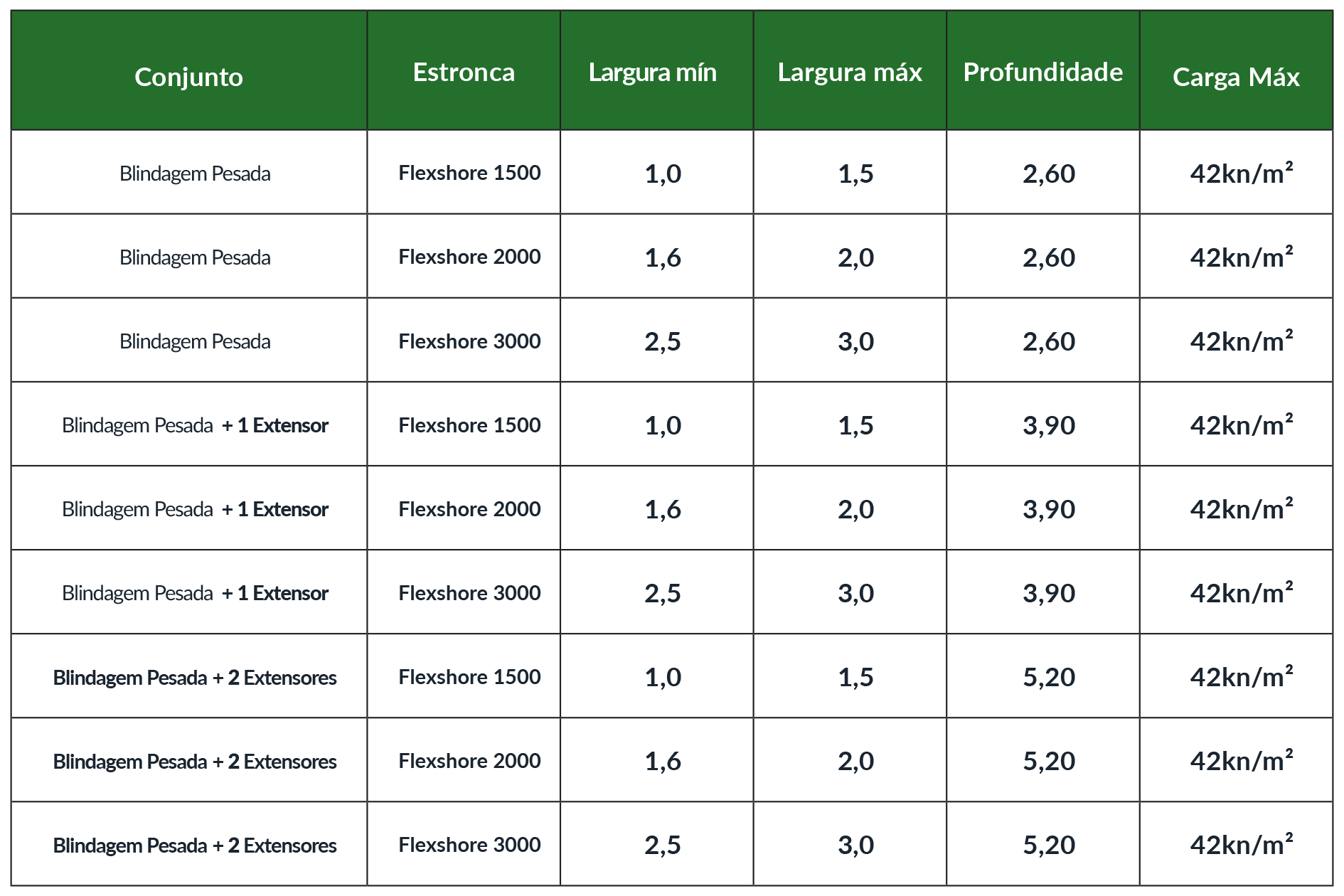Select 42kn/m² in the last table row

pos(1241,845)
